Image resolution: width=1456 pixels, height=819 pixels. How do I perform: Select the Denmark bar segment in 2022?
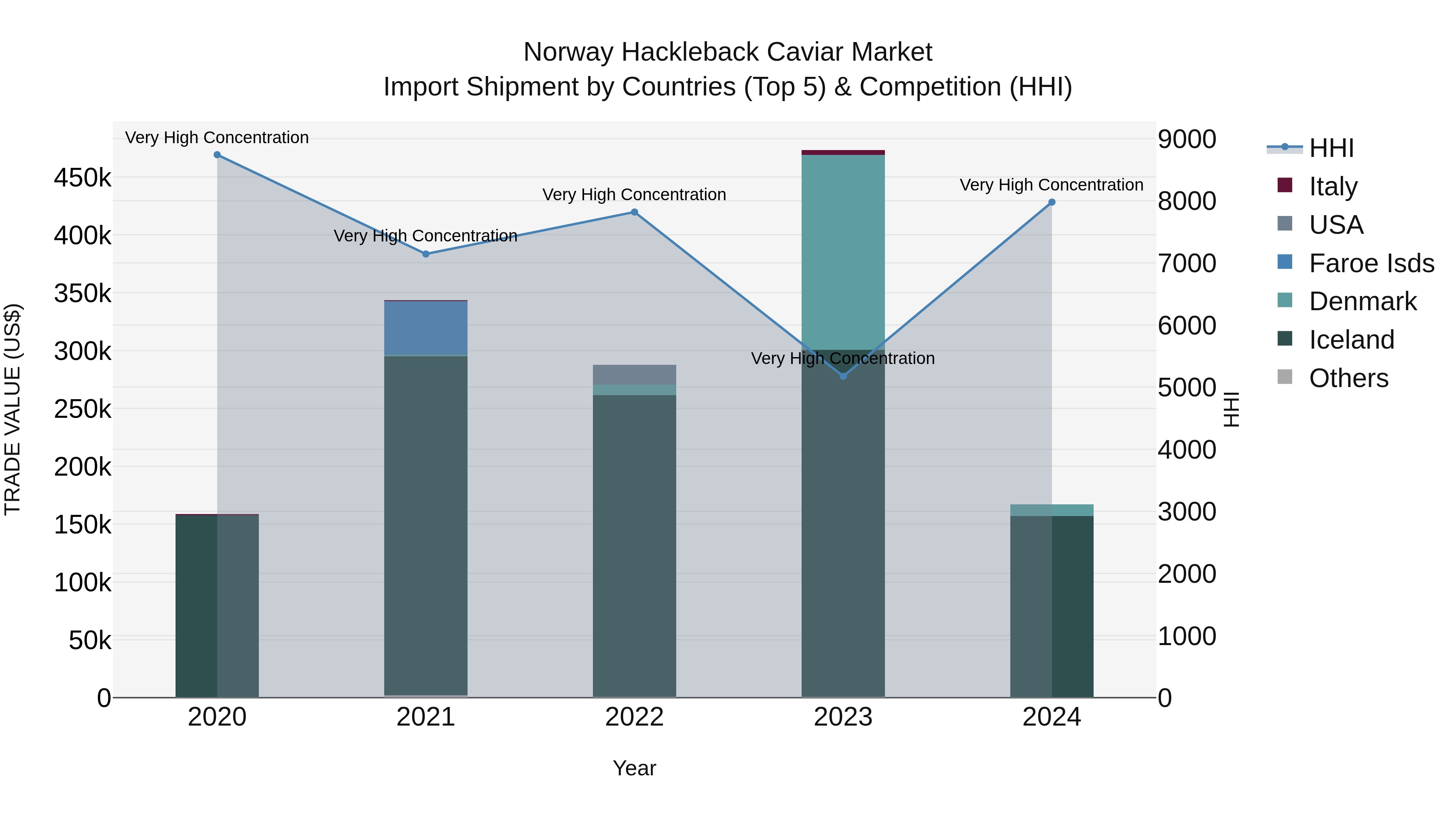634,390
